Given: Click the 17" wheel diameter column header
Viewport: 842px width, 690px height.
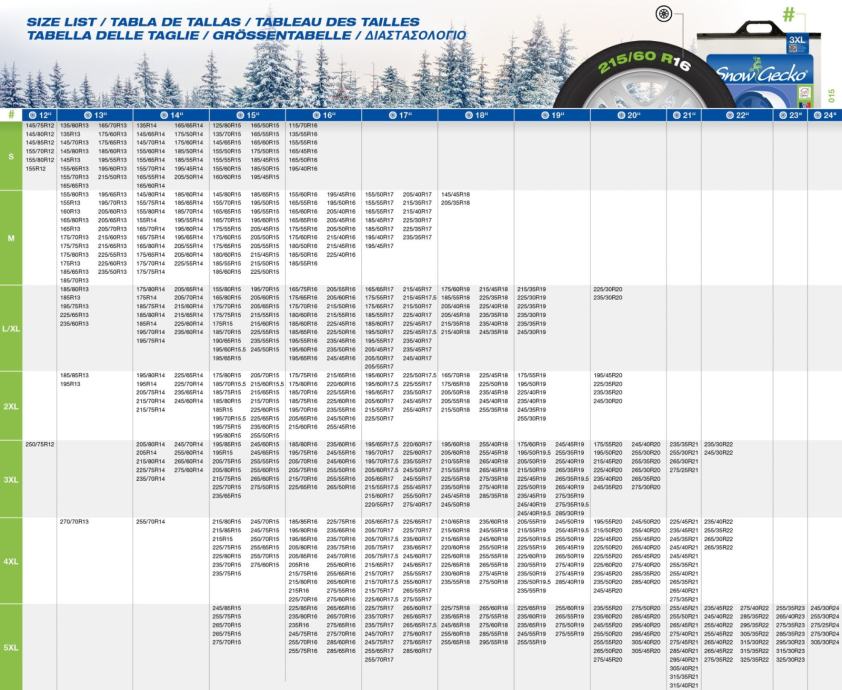Looking at the screenshot, I should (x=400, y=115).
